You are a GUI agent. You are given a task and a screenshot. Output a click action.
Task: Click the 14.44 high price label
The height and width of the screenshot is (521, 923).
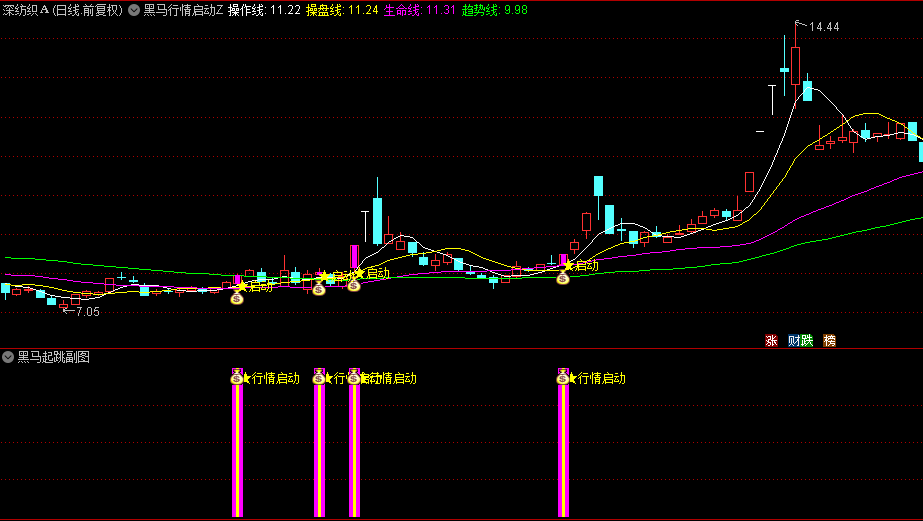pos(824,27)
